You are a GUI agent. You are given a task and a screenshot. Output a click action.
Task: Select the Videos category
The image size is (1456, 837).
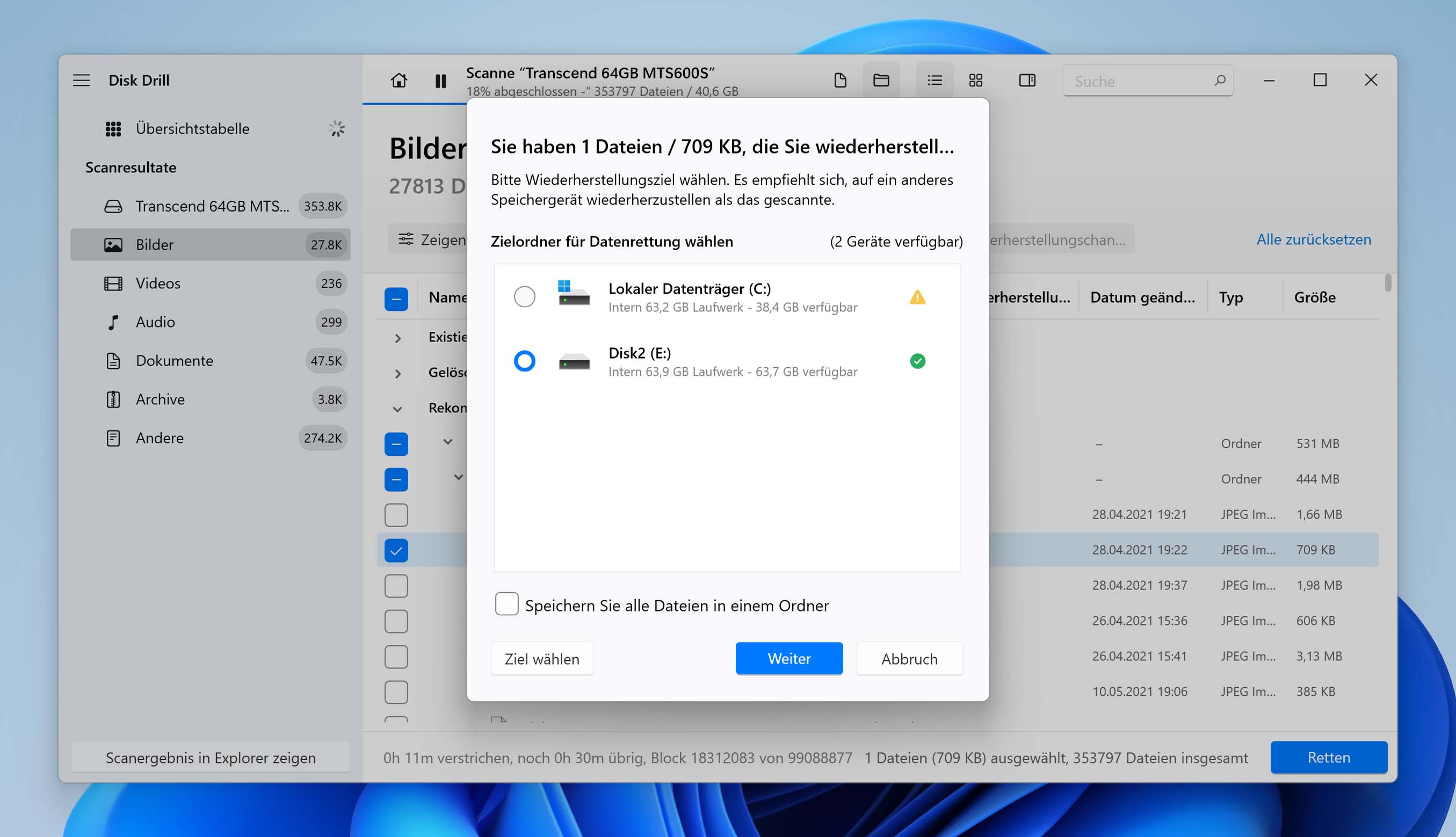tap(211, 283)
